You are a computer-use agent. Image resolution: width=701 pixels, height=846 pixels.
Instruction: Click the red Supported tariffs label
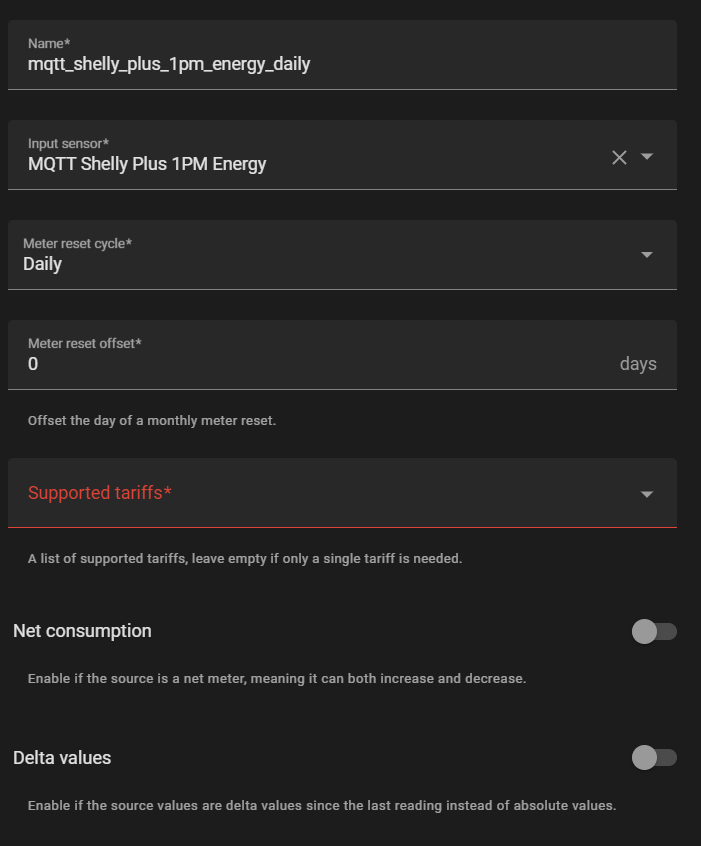[x=100, y=493]
